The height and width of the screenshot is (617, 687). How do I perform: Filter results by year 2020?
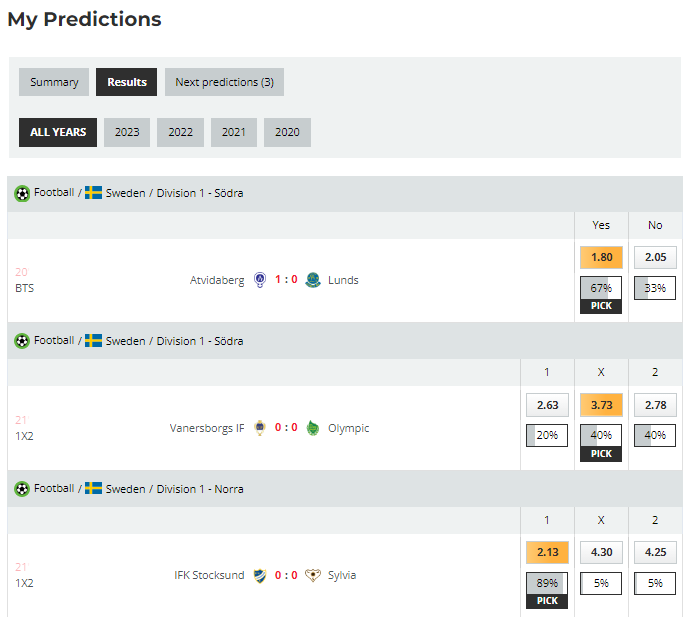pyautogui.click(x=287, y=132)
